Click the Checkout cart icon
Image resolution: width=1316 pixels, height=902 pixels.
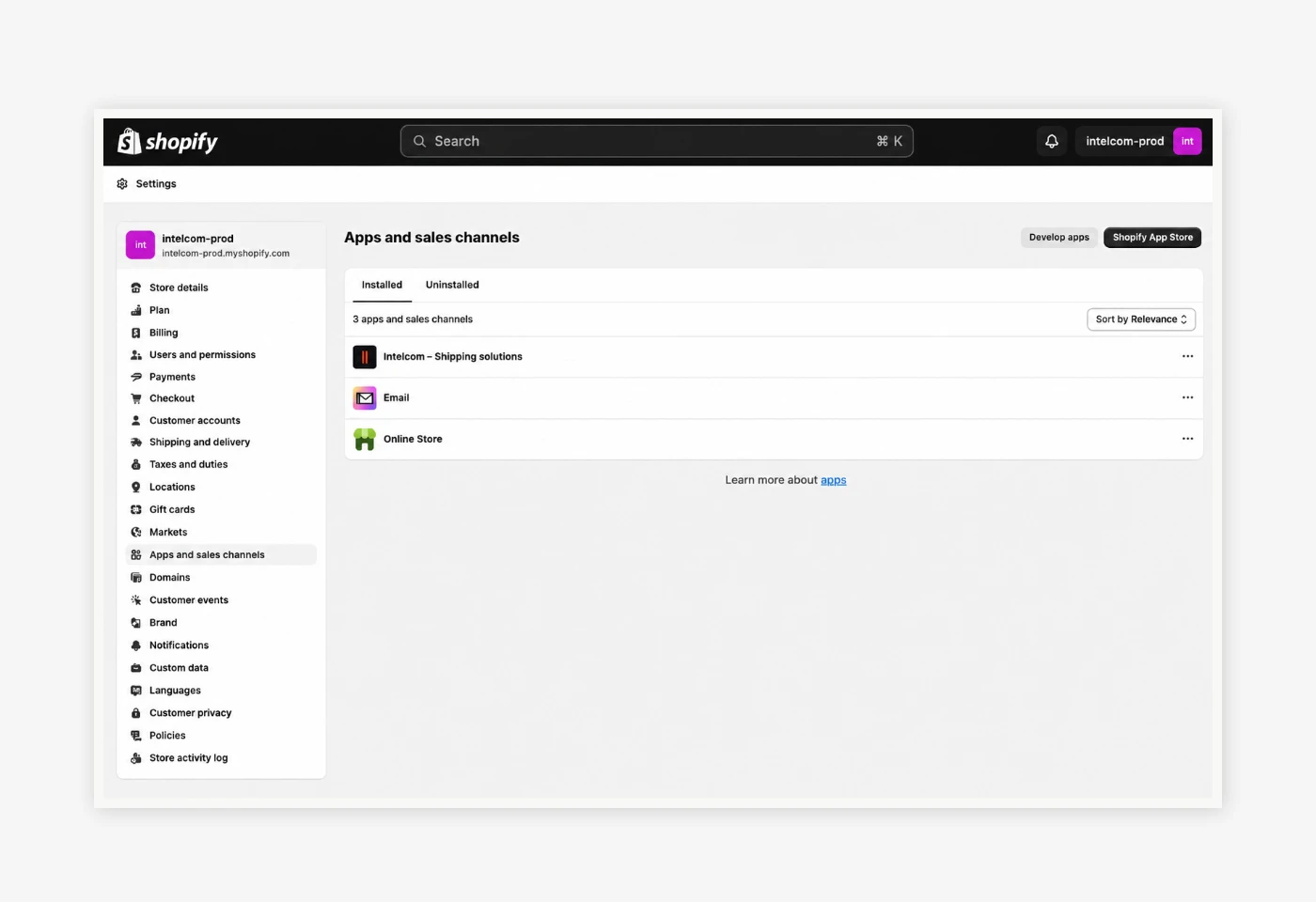pos(136,398)
